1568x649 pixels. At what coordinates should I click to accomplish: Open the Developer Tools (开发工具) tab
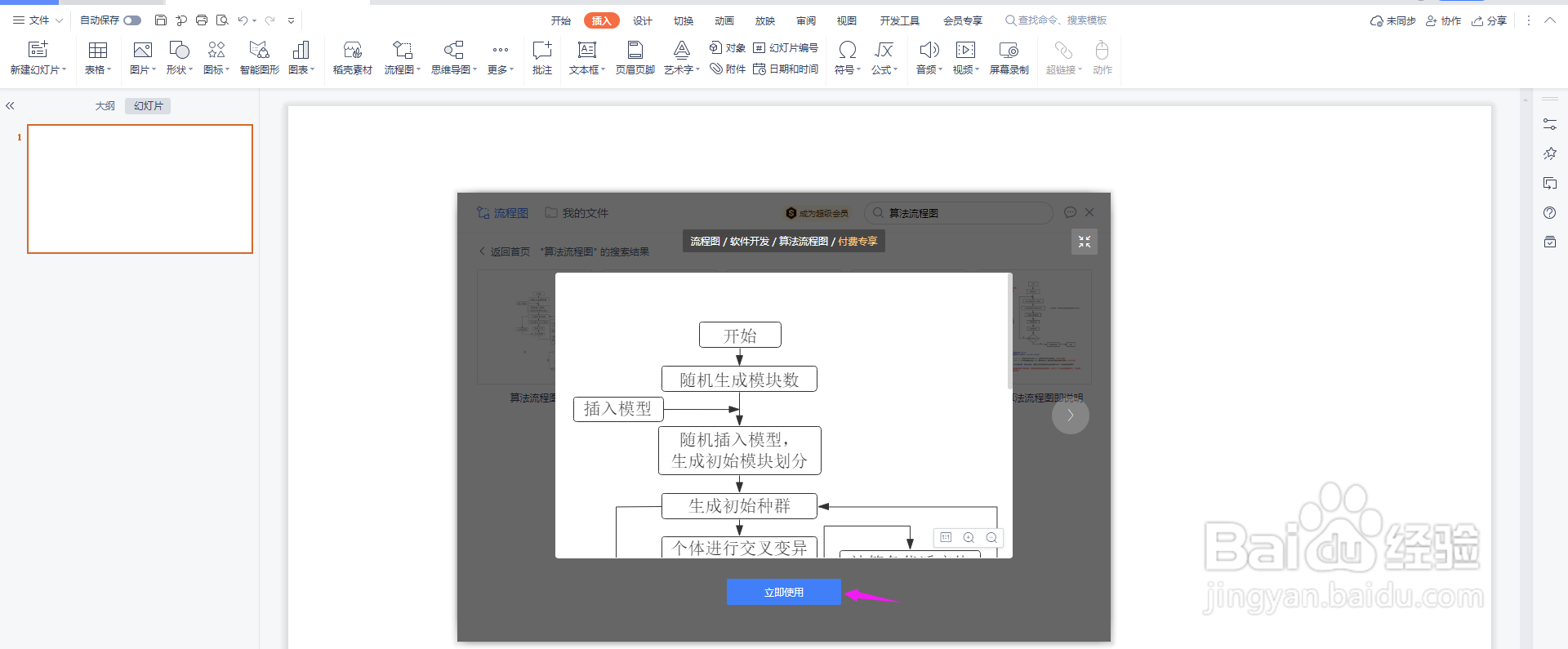click(900, 20)
